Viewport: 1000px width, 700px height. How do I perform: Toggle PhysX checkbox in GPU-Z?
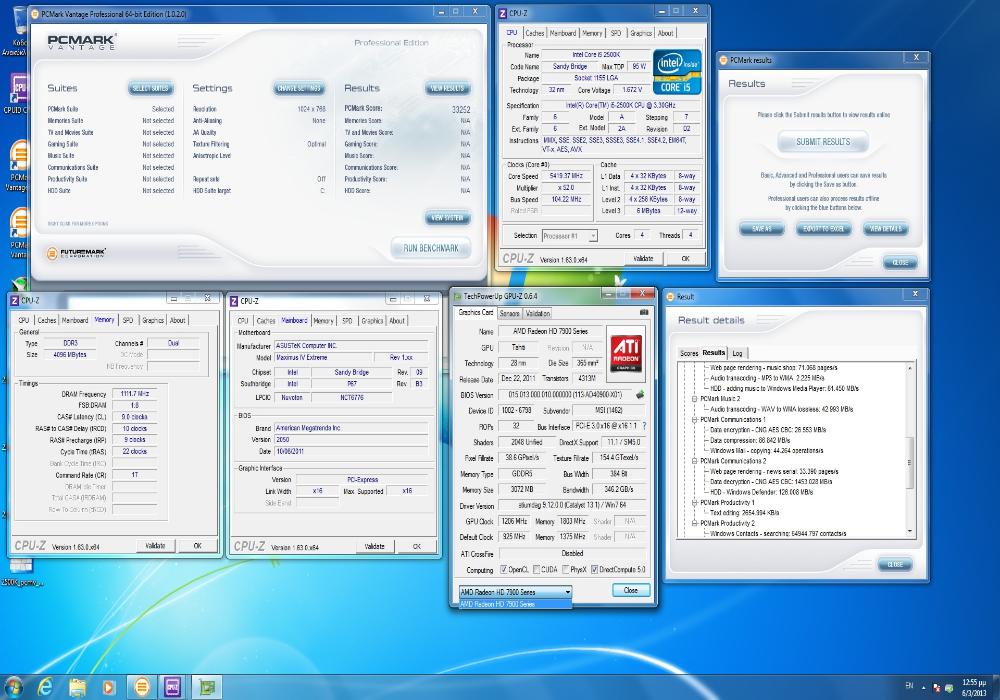point(566,569)
